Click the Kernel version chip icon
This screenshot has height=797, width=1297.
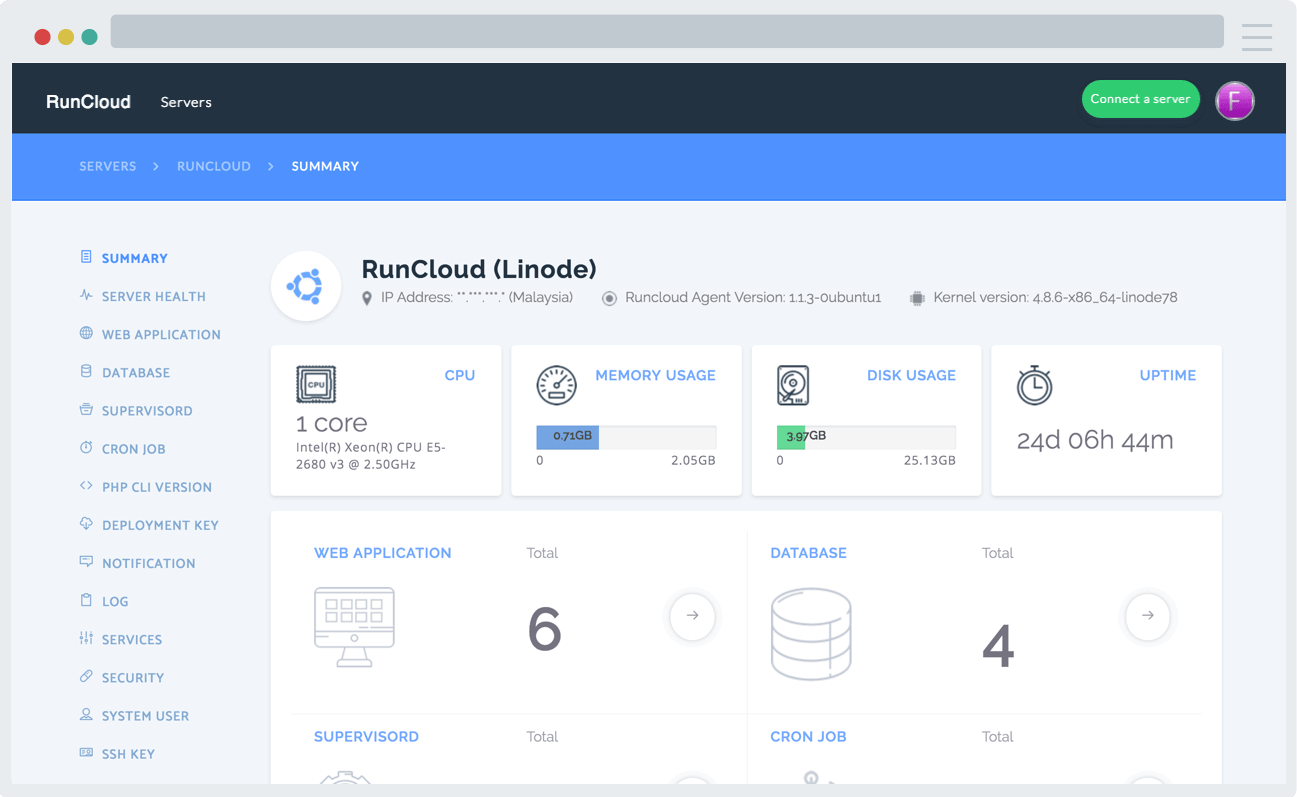pos(917,298)
